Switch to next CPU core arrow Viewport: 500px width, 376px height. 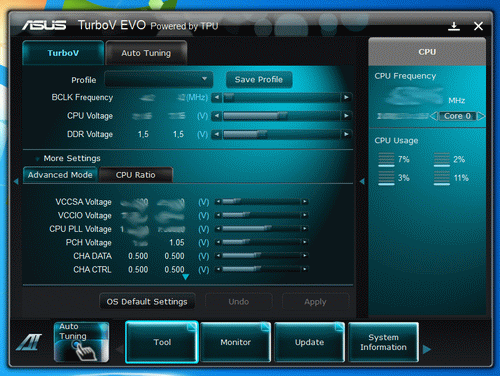pos(481,116)
